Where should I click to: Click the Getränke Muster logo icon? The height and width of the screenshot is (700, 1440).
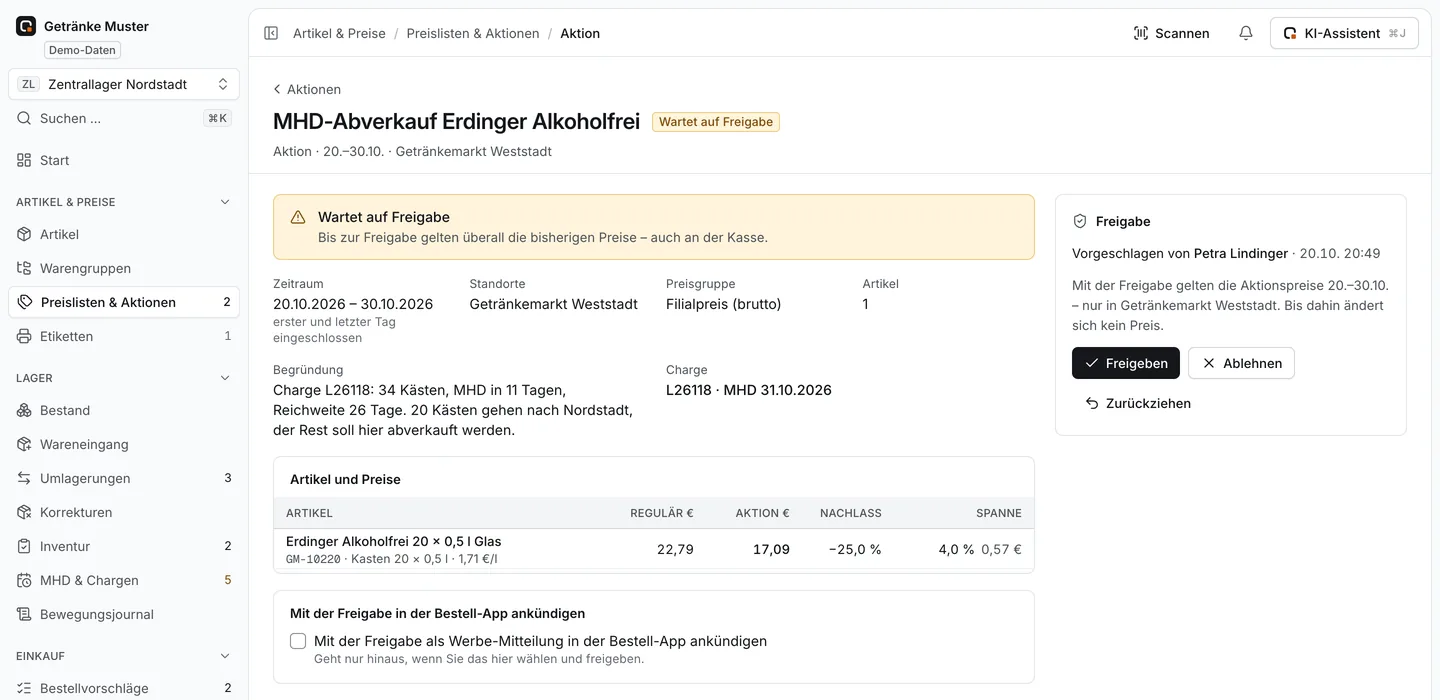pos(26,26)
